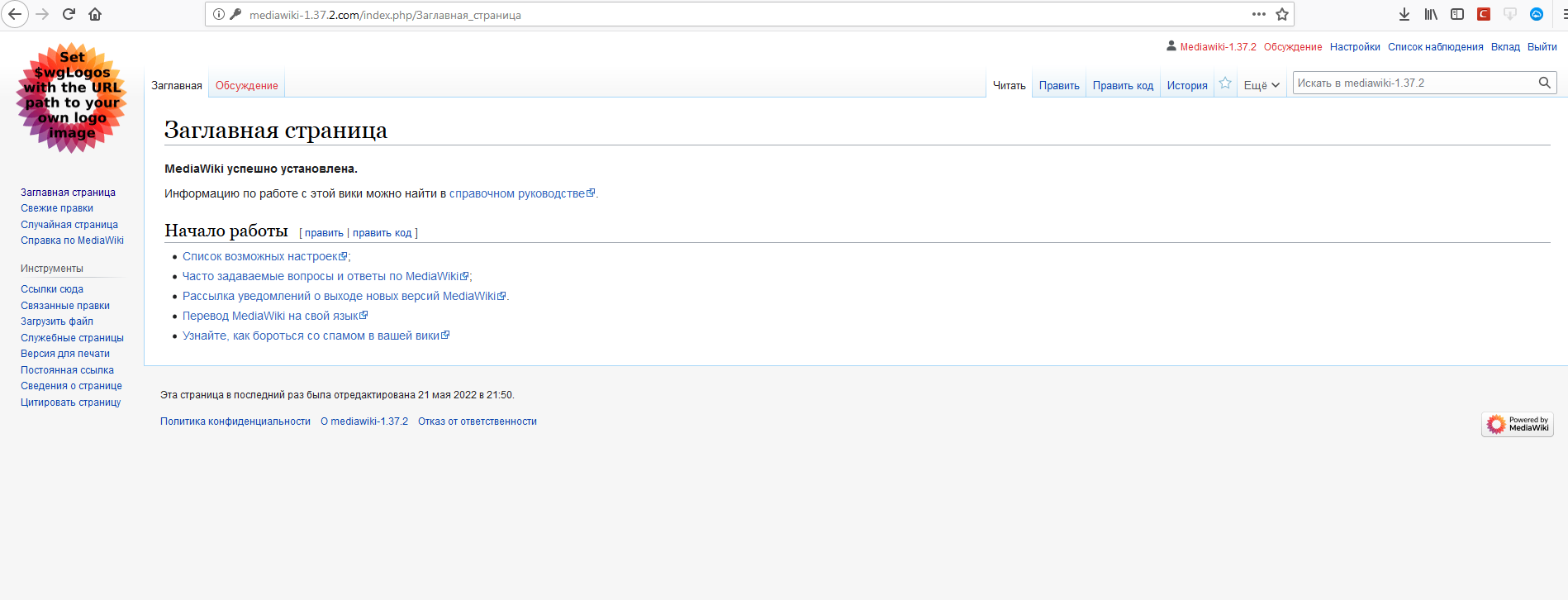Open the page actions three-dots menu

1258,14
